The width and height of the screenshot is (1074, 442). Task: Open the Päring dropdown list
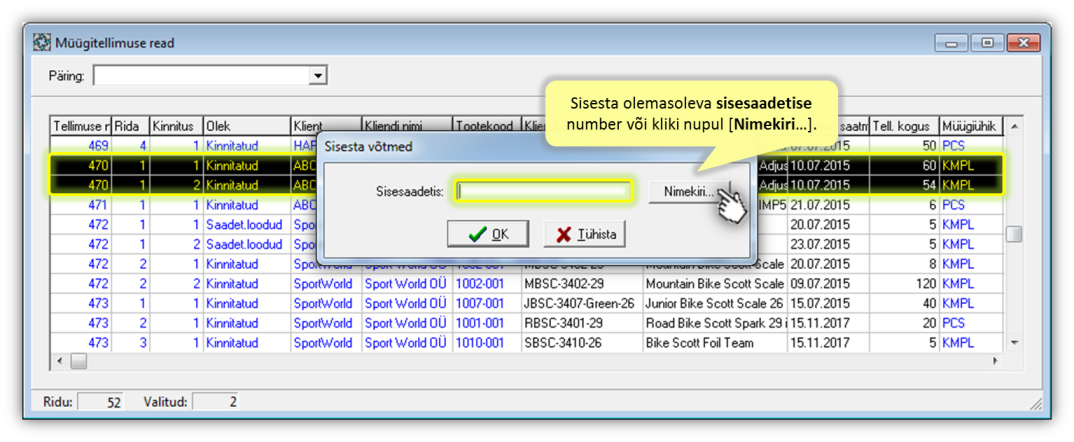click(318, 76)
